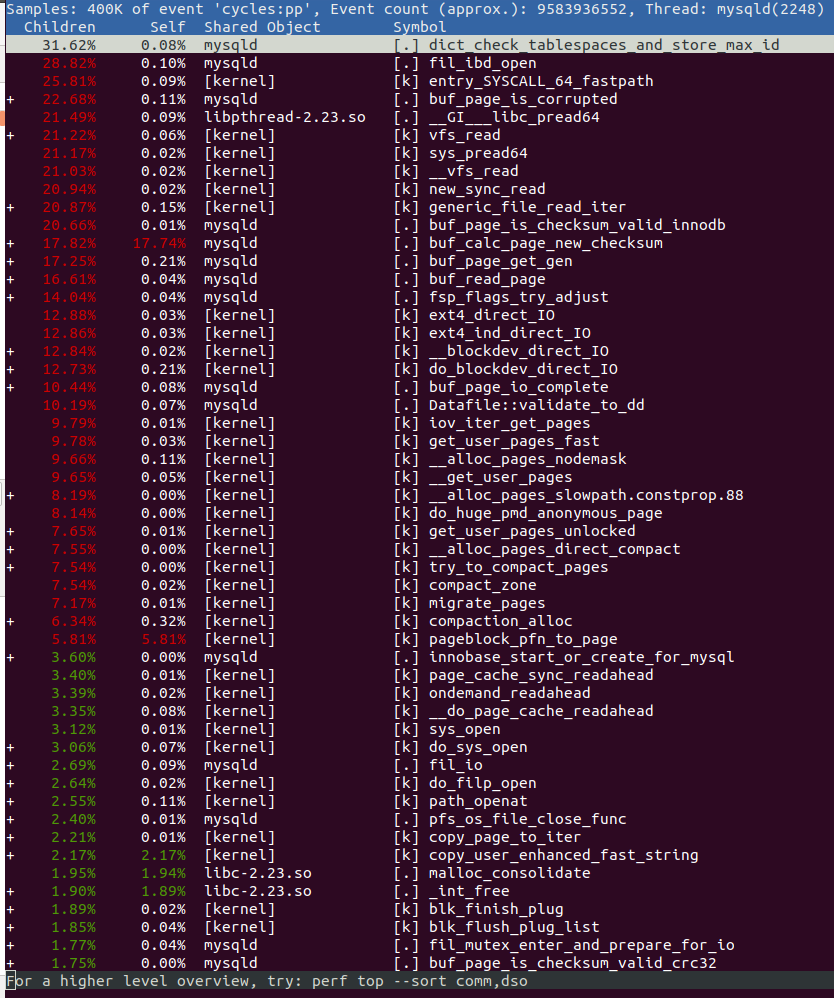
Task: Expand the fsp_flags_try_adjust entry
Action: [x=11, y=297]
